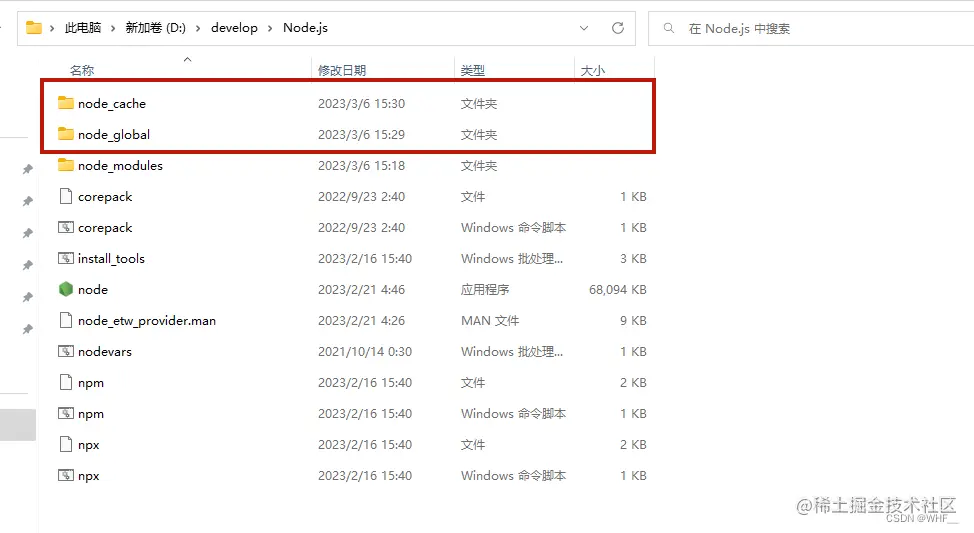Click date 2023/2/21 4:26

[x=361, y=321]
